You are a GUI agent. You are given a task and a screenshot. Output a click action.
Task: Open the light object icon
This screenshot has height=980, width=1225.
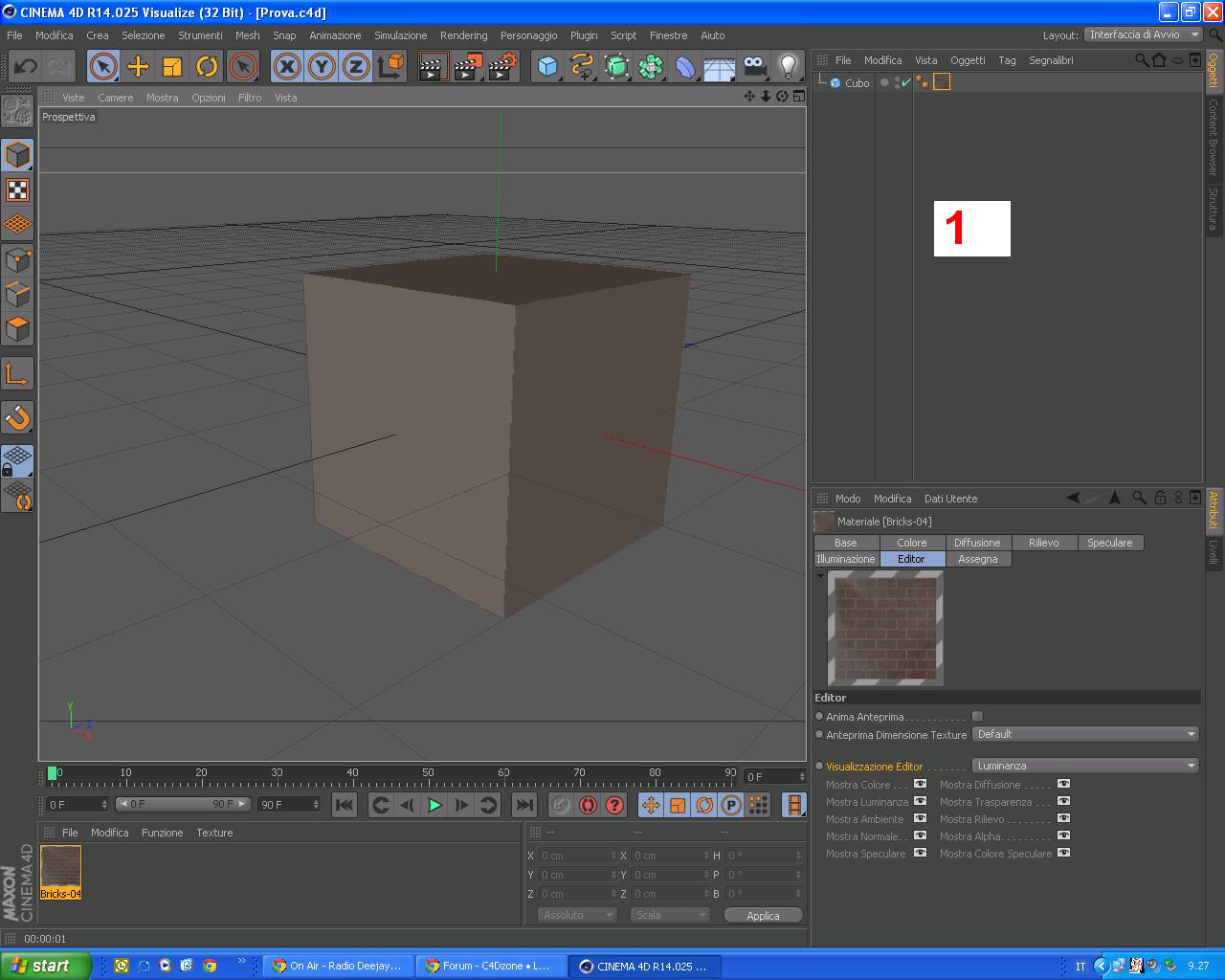tap(789, 66)
